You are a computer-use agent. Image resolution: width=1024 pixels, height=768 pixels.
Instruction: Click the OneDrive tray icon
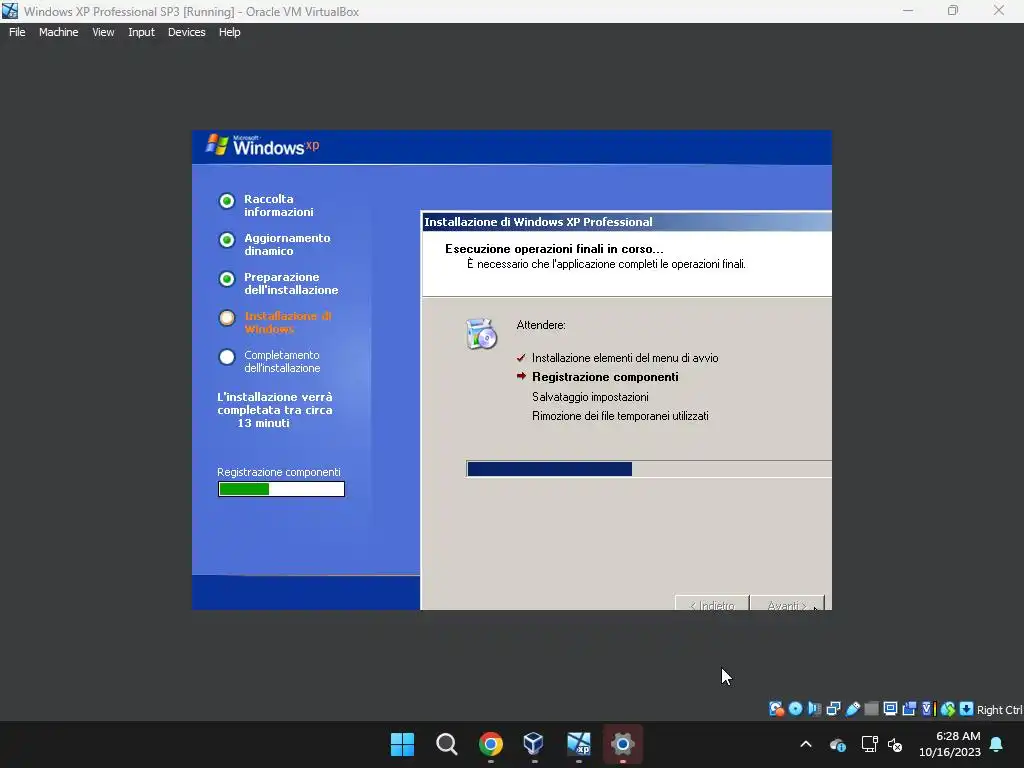pos(838,744)
